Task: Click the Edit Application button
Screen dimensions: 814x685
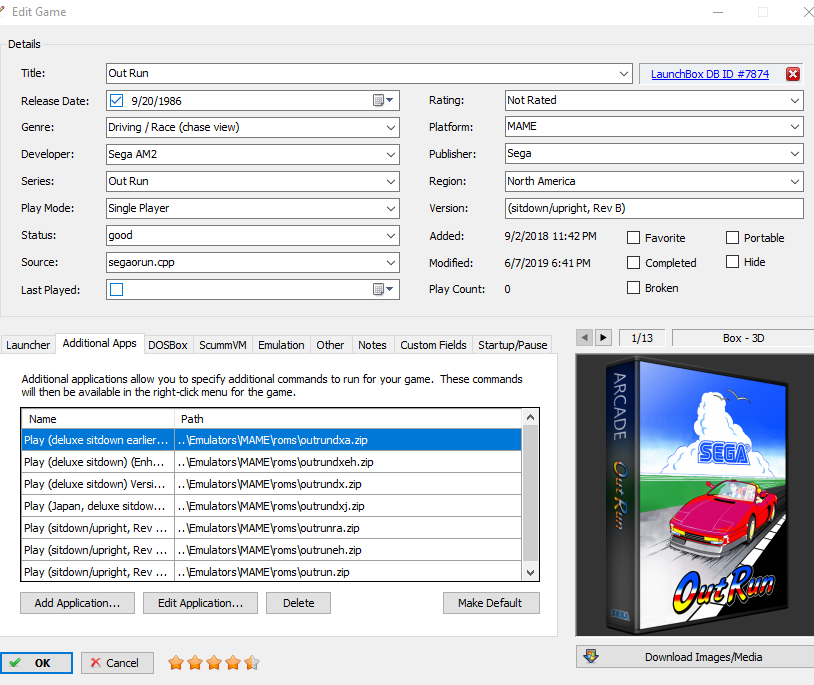Action: [200, 603]
